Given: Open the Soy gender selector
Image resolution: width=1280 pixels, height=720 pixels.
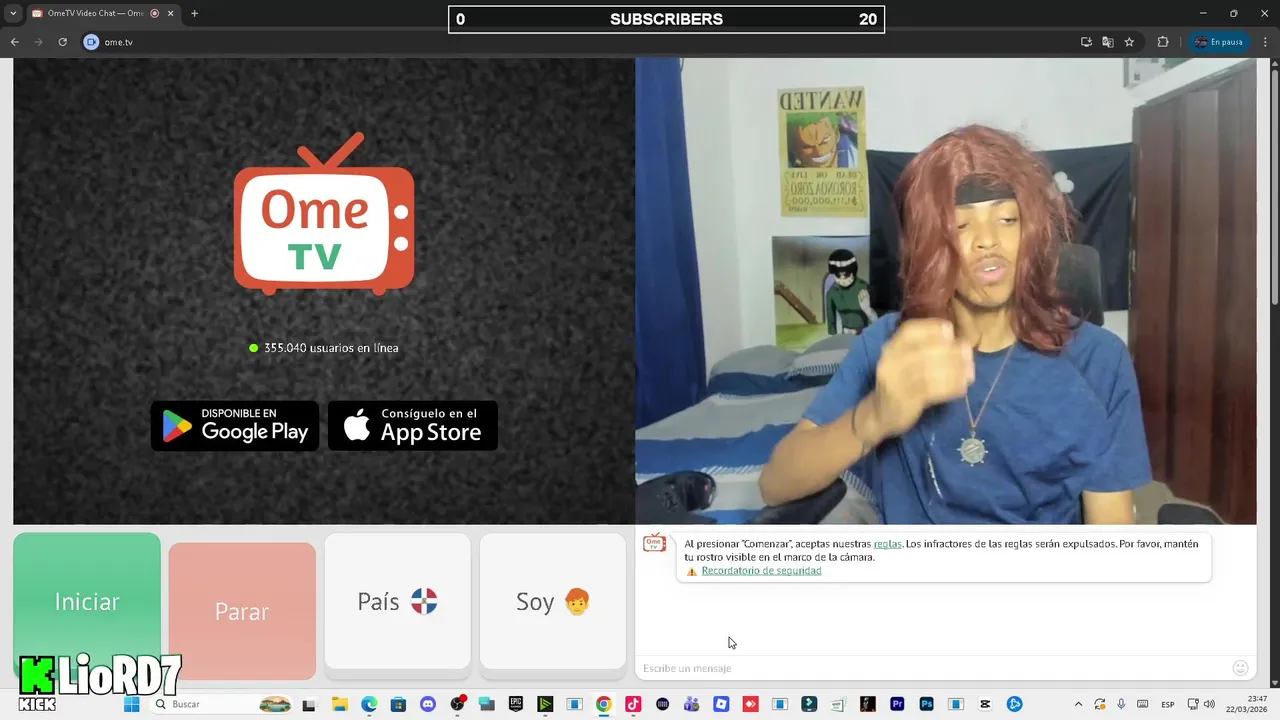Looking at the screenshot, I should pos(553,601).
